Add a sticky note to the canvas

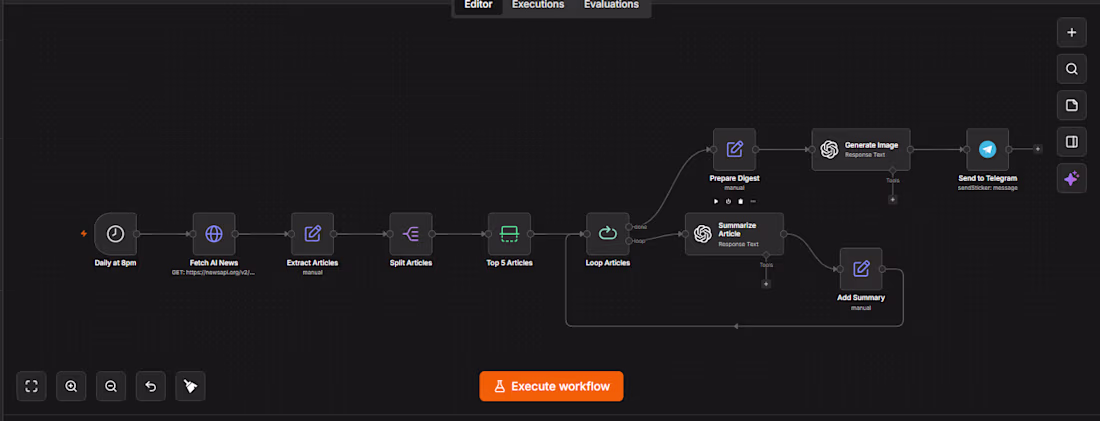coord(1071,105)
